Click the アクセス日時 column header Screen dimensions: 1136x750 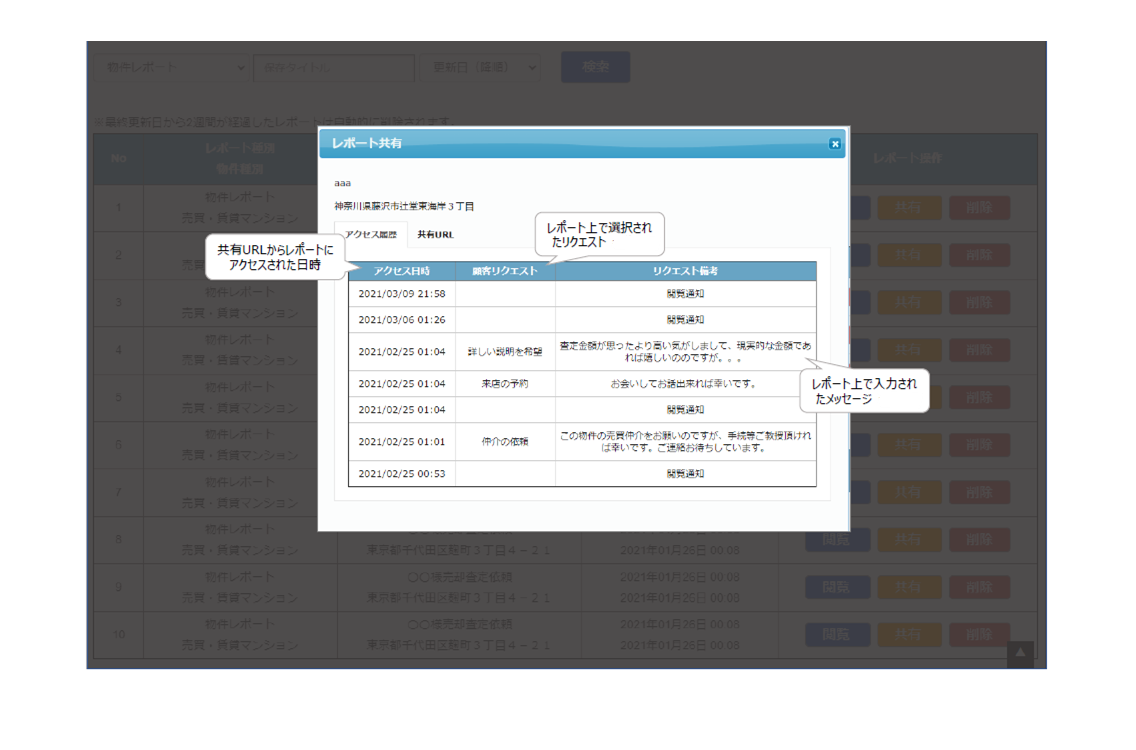[x=401, y=271]
